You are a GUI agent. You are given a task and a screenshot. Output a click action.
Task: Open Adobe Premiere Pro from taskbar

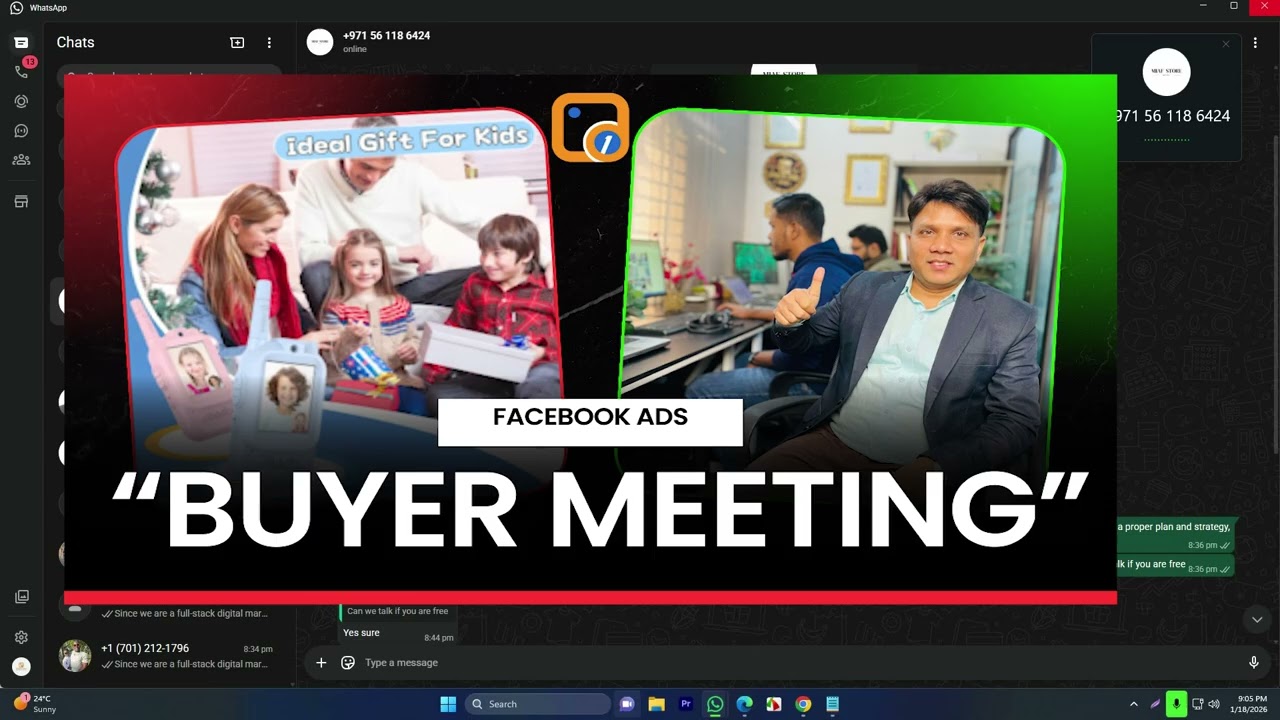686,704
